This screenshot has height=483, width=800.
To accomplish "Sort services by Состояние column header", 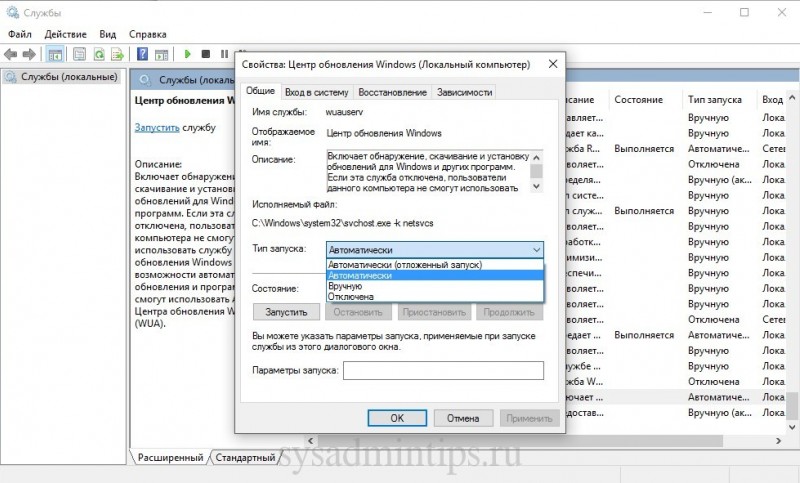I will (x=645, y=100).
